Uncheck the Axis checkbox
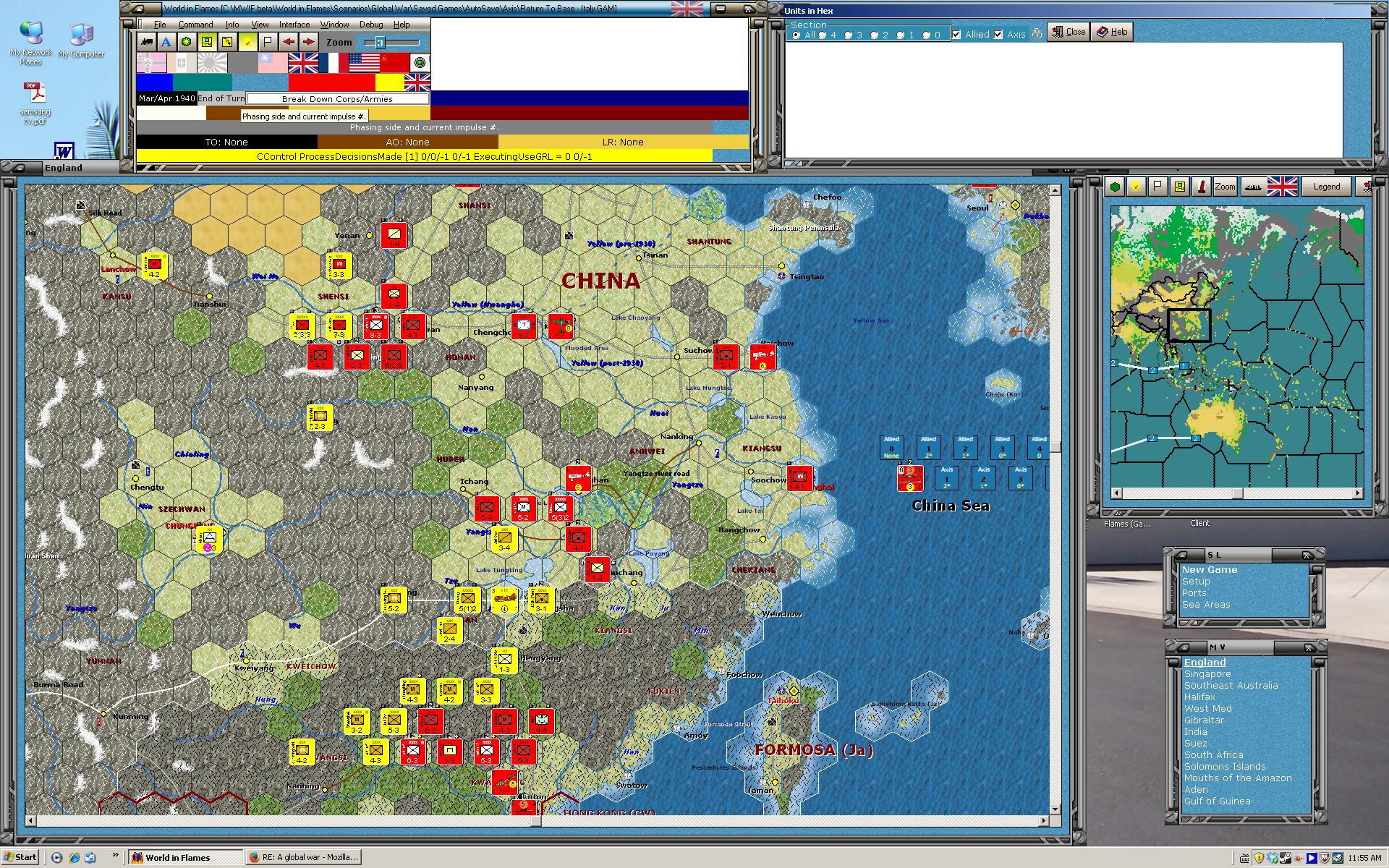Image resolution: width=1389 pixels, height=868 pixels. [x=998, y=35]
